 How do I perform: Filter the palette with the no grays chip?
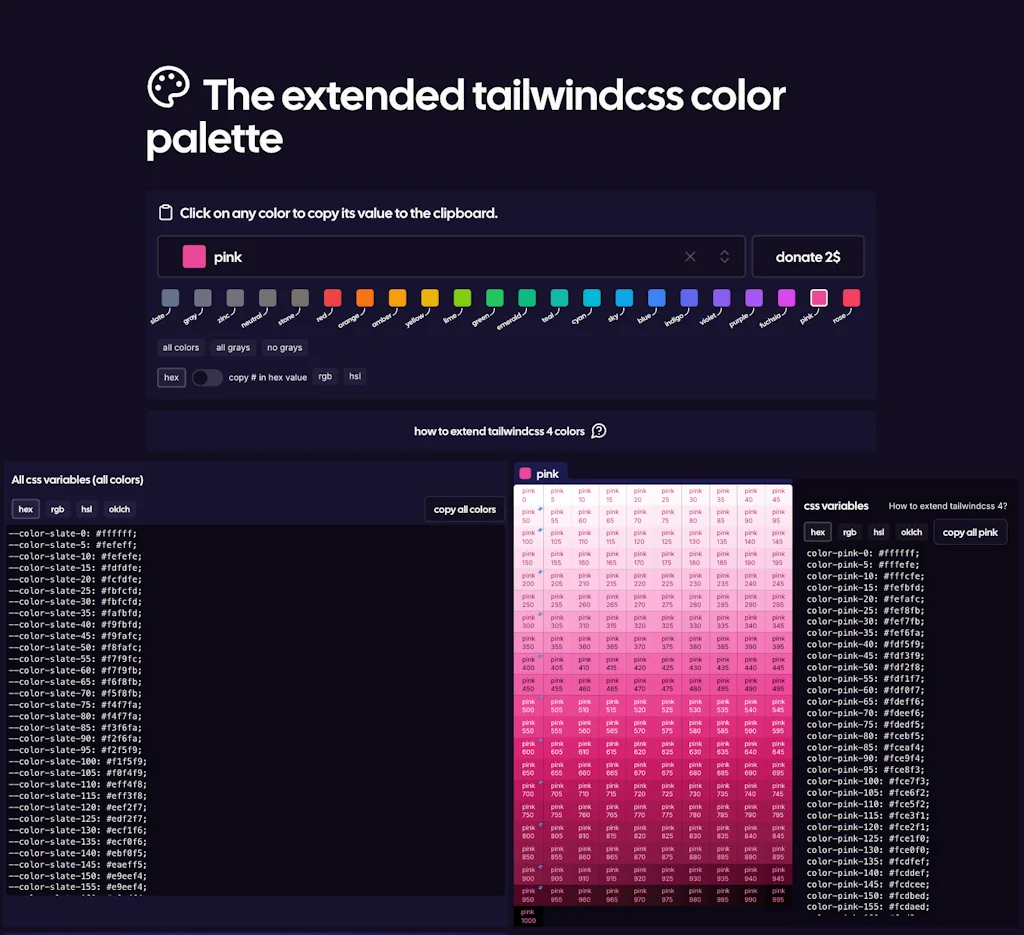point(285,348)
